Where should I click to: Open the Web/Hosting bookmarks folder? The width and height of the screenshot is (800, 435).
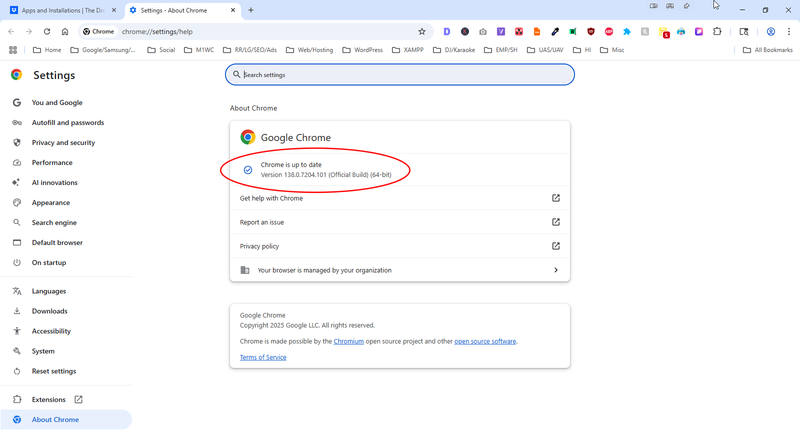[x=310, y=50]
